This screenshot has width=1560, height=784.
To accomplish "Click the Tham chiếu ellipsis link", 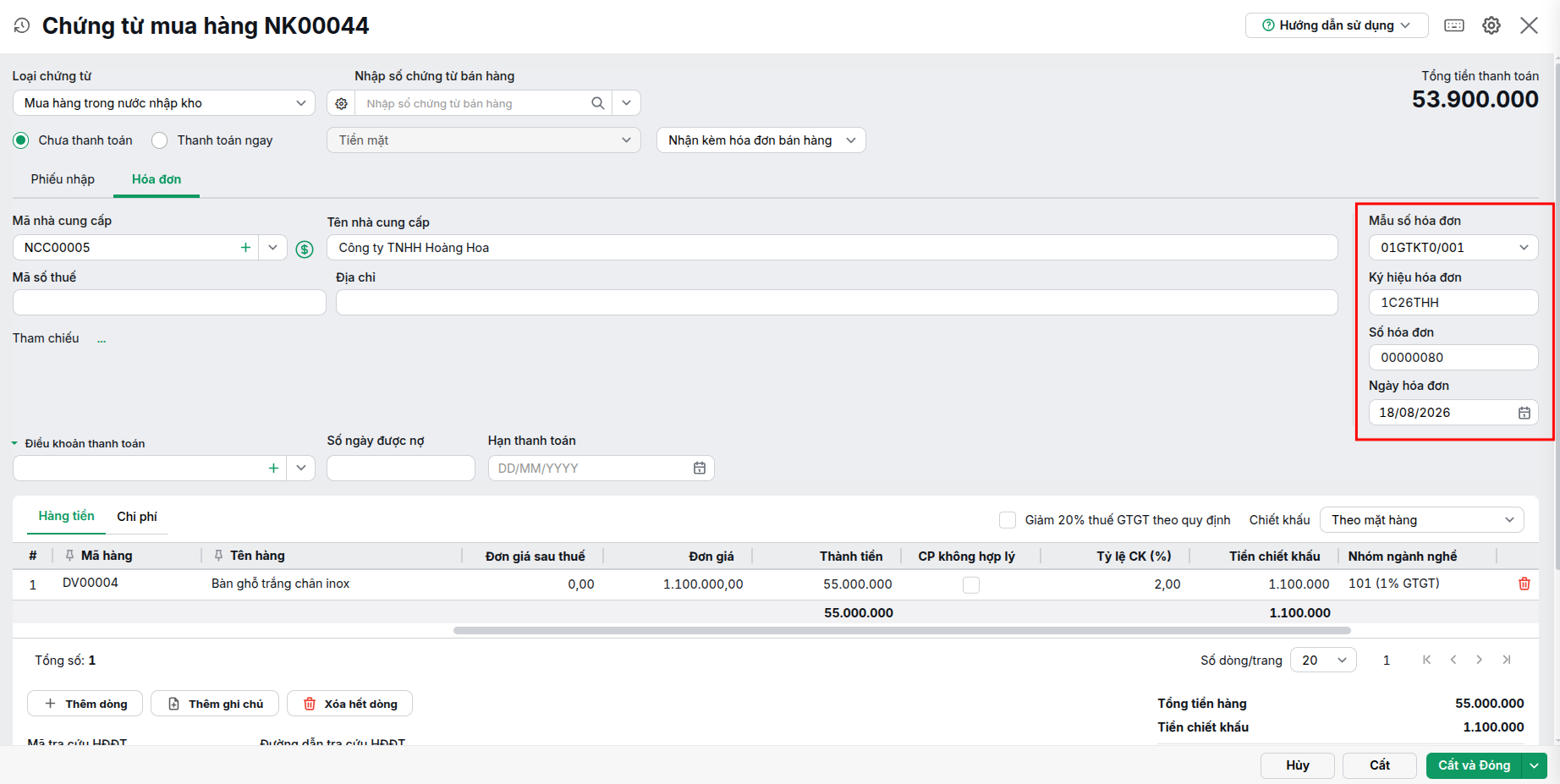I will tap(102, 339).
